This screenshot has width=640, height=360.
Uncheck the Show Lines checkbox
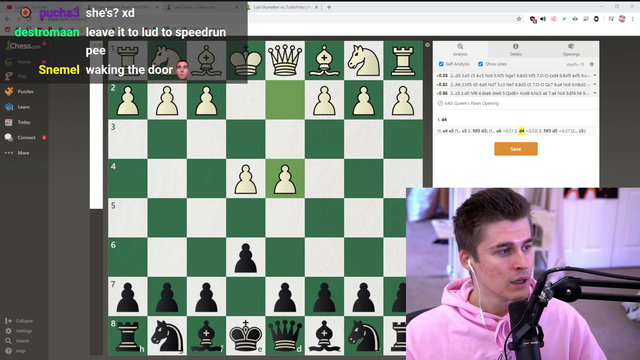(x=480, y=64)
